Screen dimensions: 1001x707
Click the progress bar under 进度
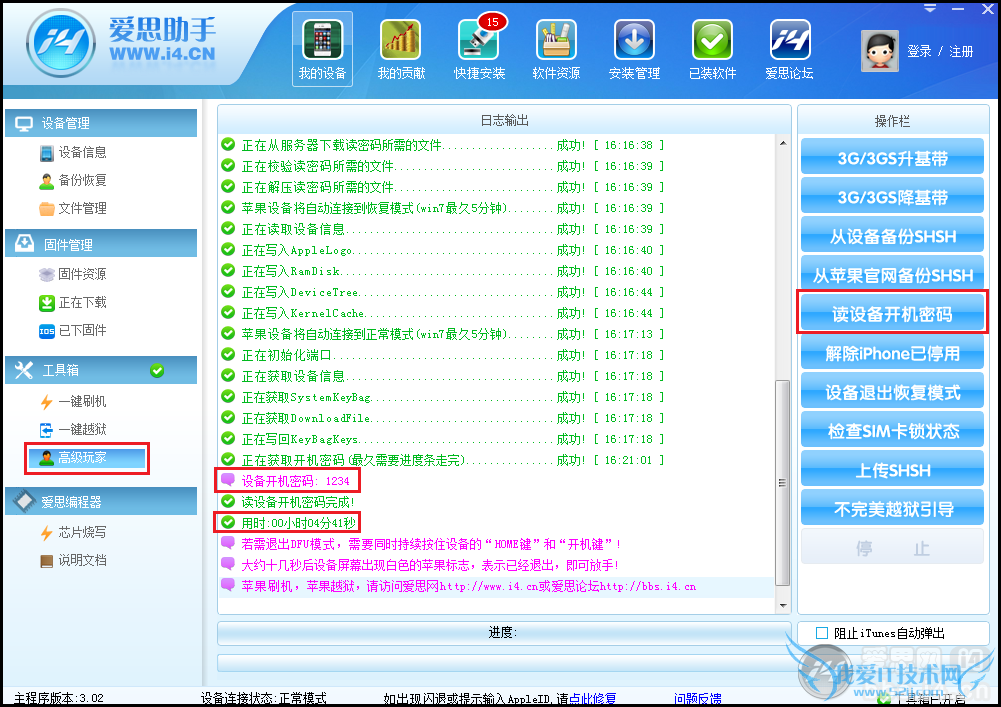click(504, 663)
